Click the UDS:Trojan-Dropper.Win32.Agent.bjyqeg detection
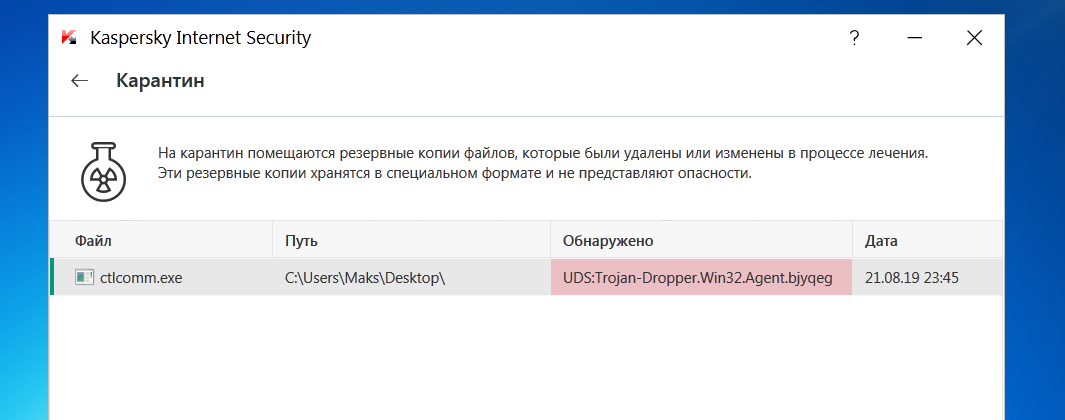The image size is (1065, 420). pyautogui.click(x=698, y=277)
